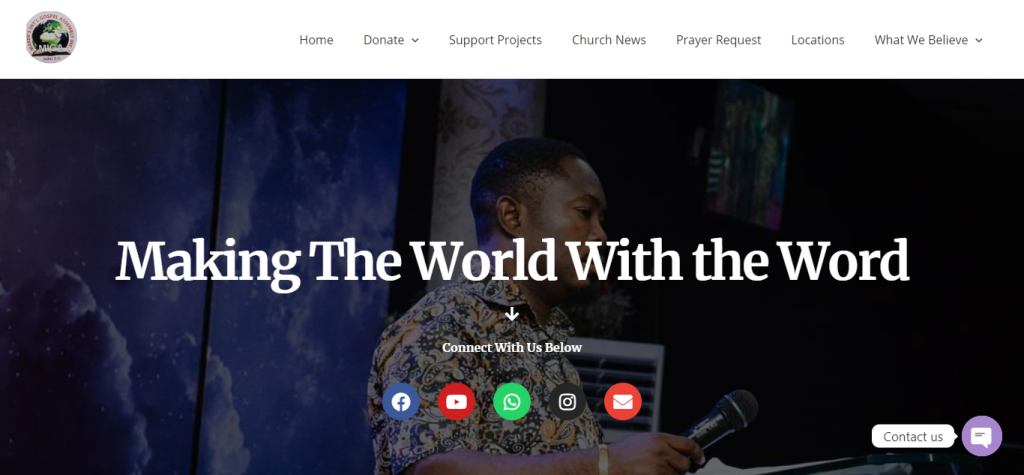Open the purple chat widget bubble
This screenshot has height=475, width=1024.
pyautogui.click(x=982, y=436)
